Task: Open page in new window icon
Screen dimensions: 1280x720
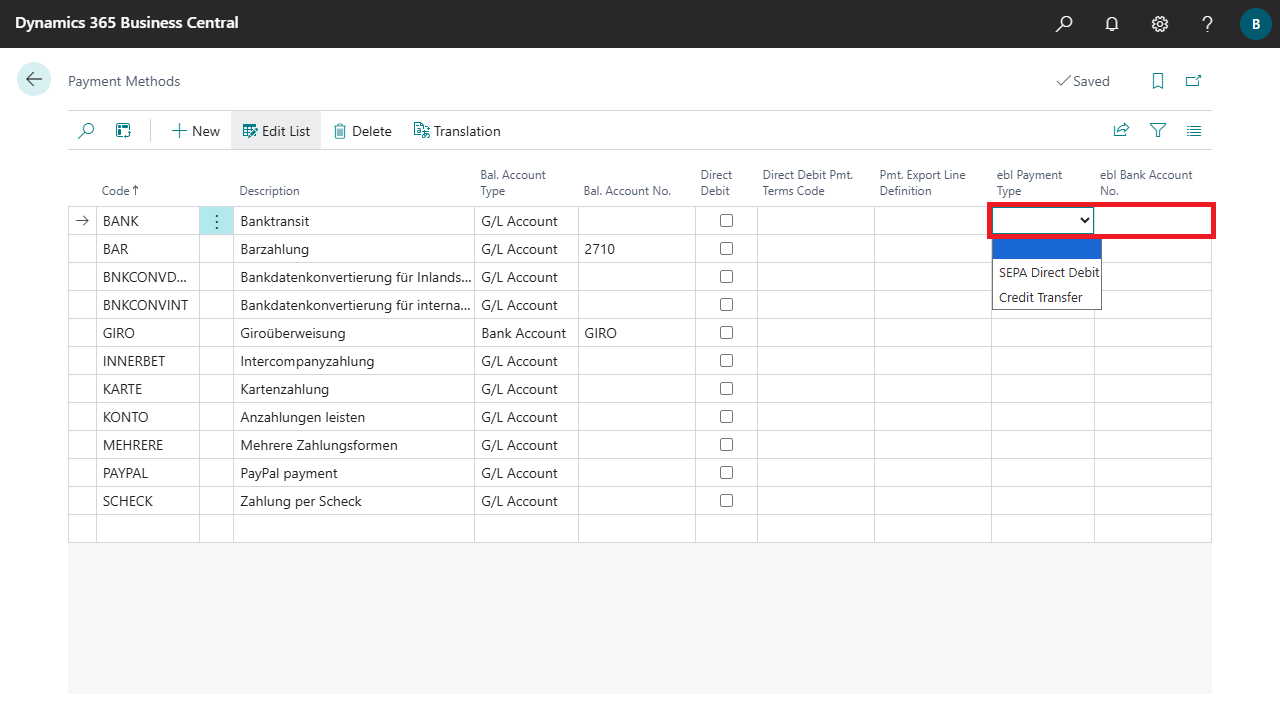Action: [x=1193, y=81]
